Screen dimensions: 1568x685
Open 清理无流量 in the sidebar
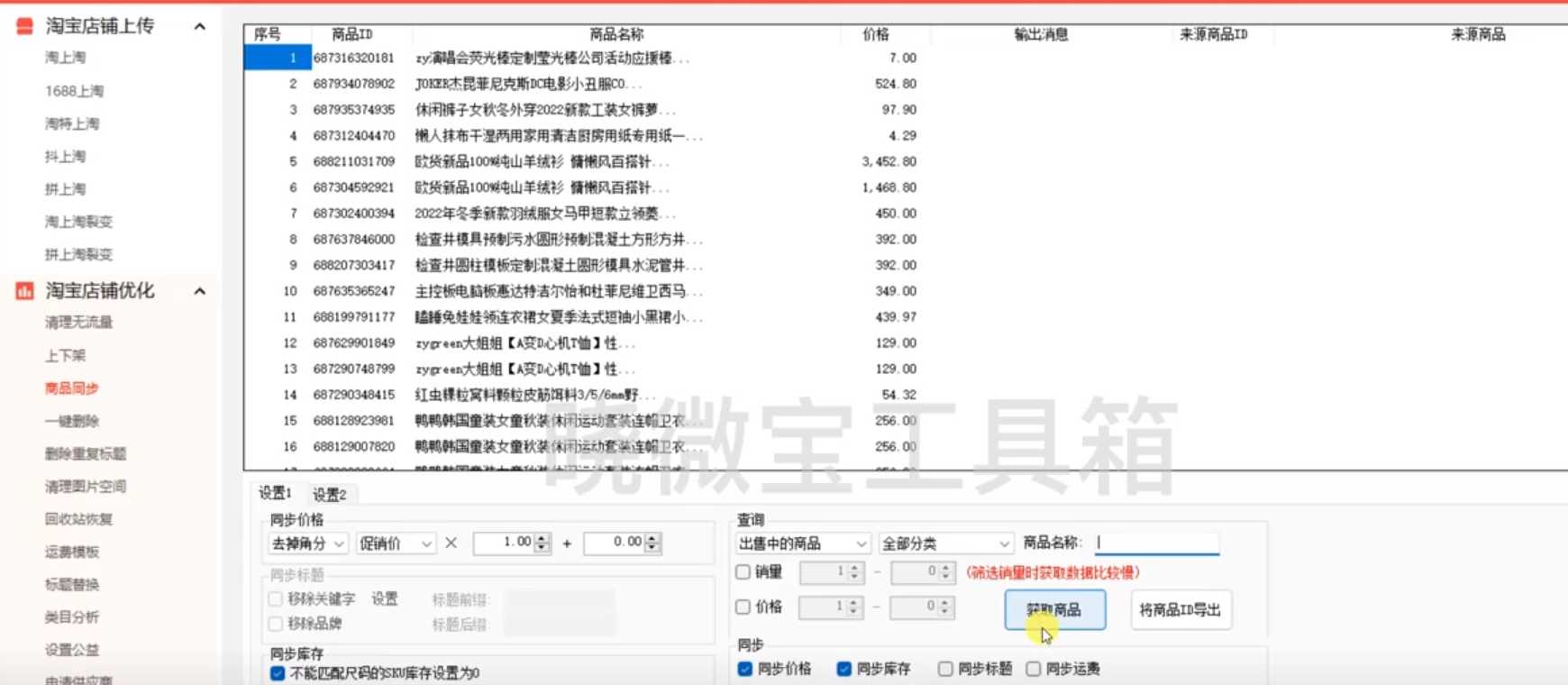[x=78, y=323]
